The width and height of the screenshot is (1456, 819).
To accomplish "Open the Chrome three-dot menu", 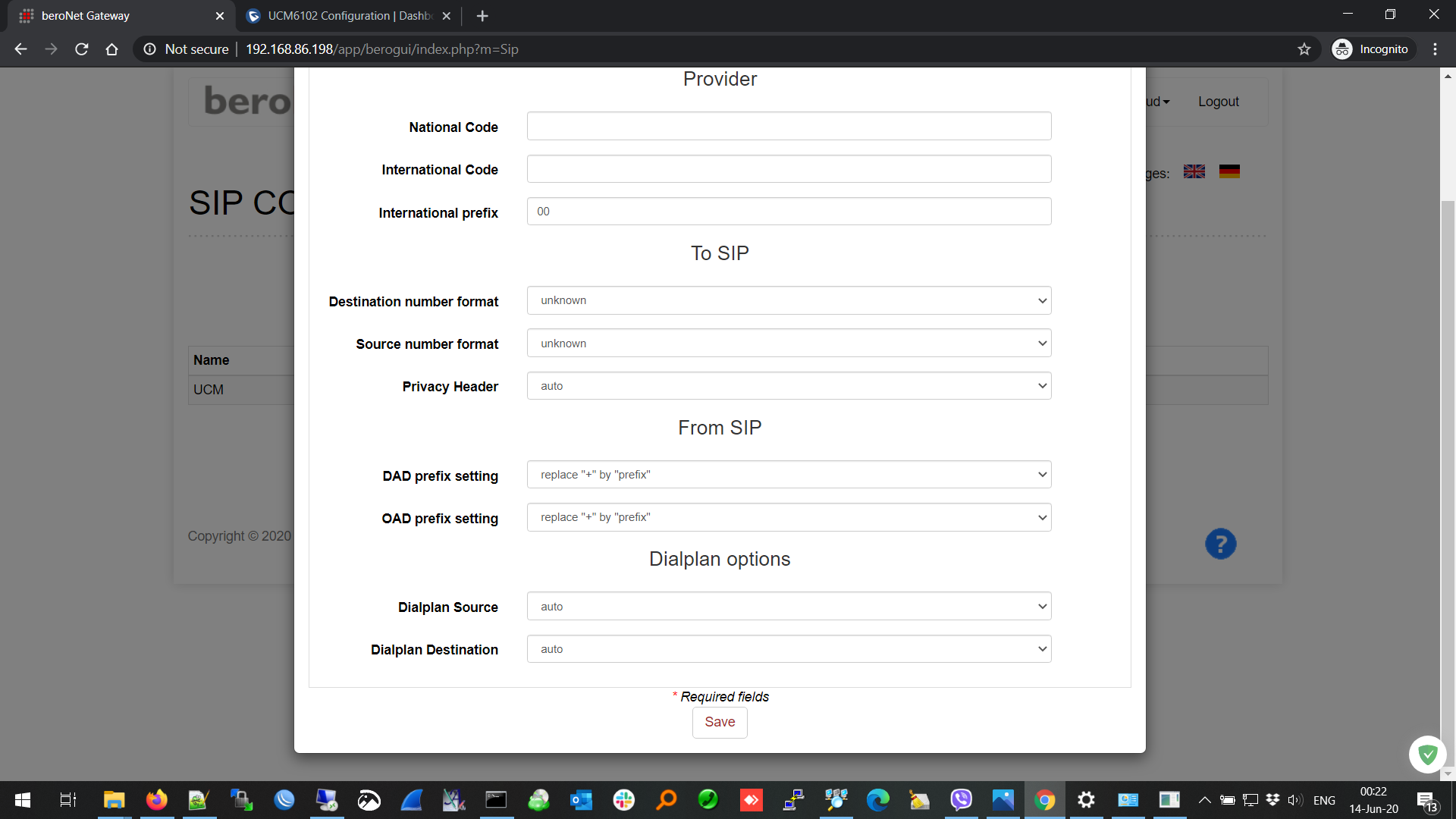I will pos(1435,49).
